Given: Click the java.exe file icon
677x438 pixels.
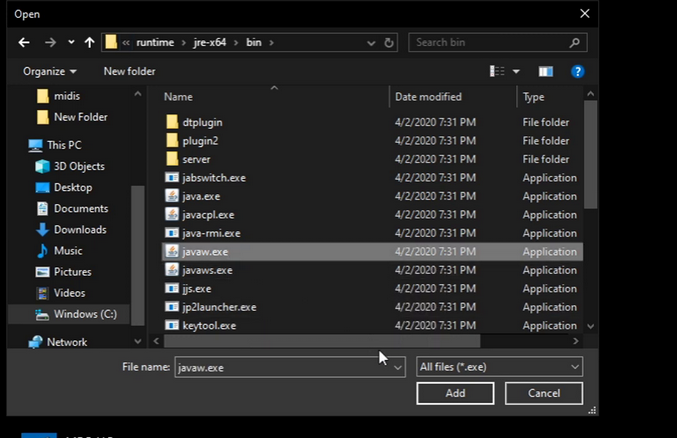Looking at the screenshot, I should coord(172,196).
